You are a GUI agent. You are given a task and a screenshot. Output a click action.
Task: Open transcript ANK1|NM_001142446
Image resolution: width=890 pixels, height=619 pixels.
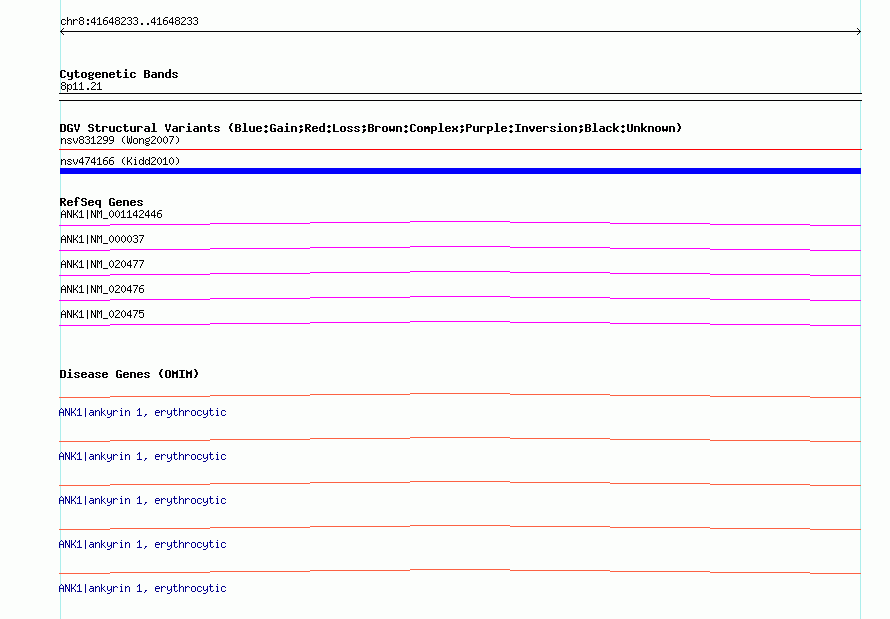[111, 214]
